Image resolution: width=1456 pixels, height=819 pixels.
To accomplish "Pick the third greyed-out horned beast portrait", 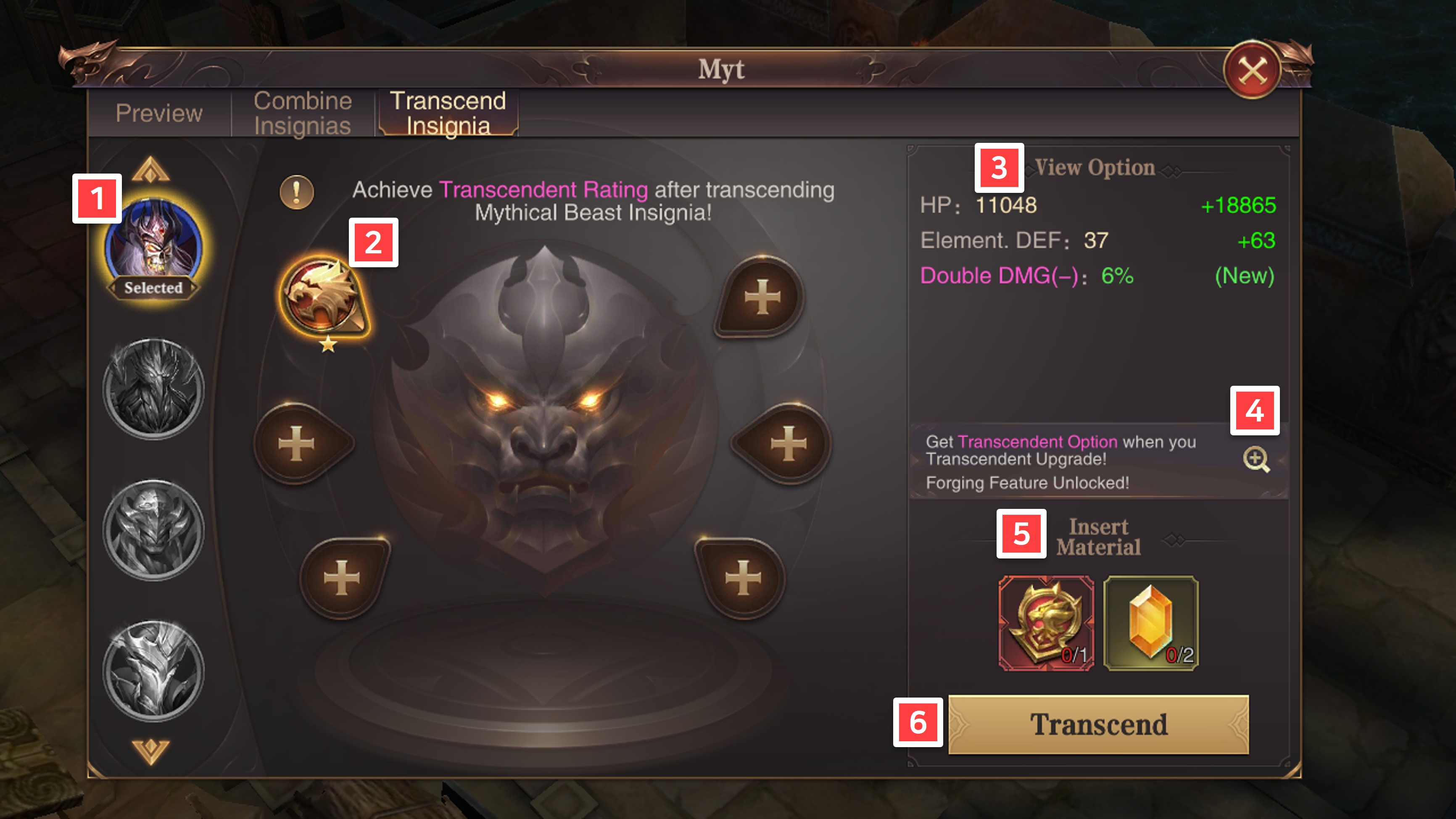I will (153, 530).
